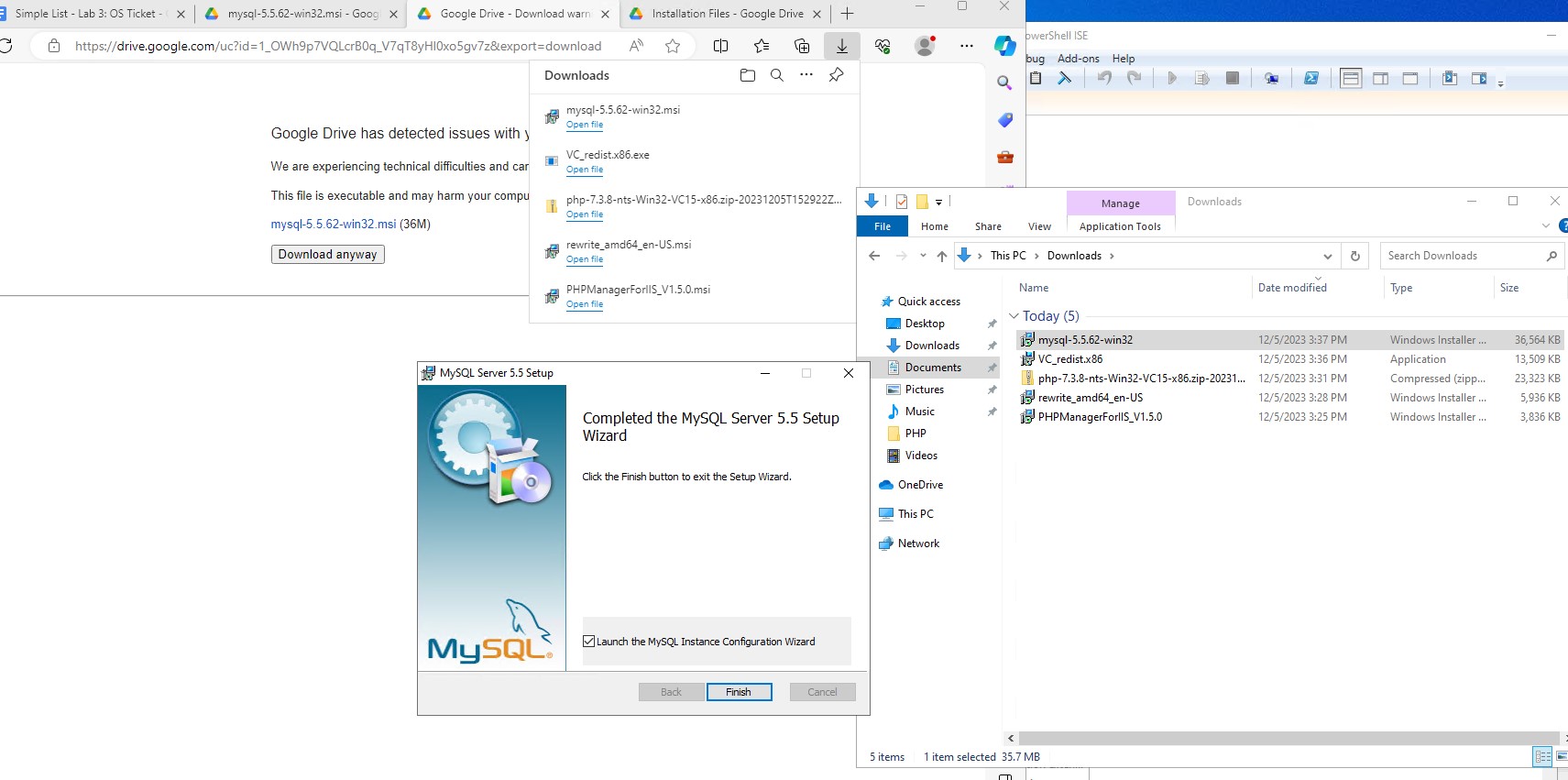Image resolution: width=1568 pixels, height=780 pixels.
Task: Click Undo in PowerShell ISE toolbar
Action: (1104, 78)
